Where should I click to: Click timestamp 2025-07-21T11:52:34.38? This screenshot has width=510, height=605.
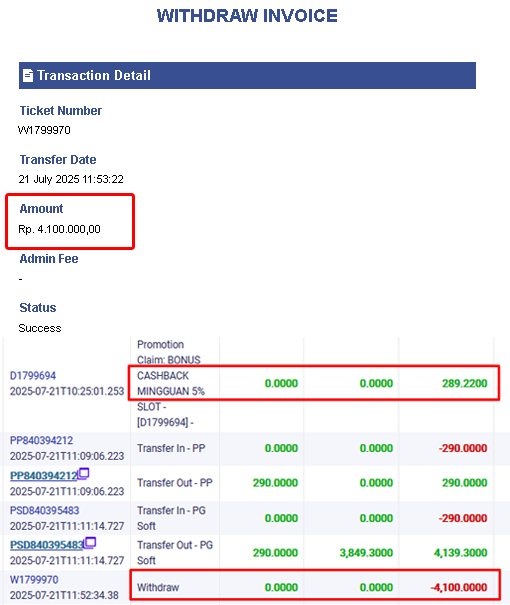click(x=64, y=595)
